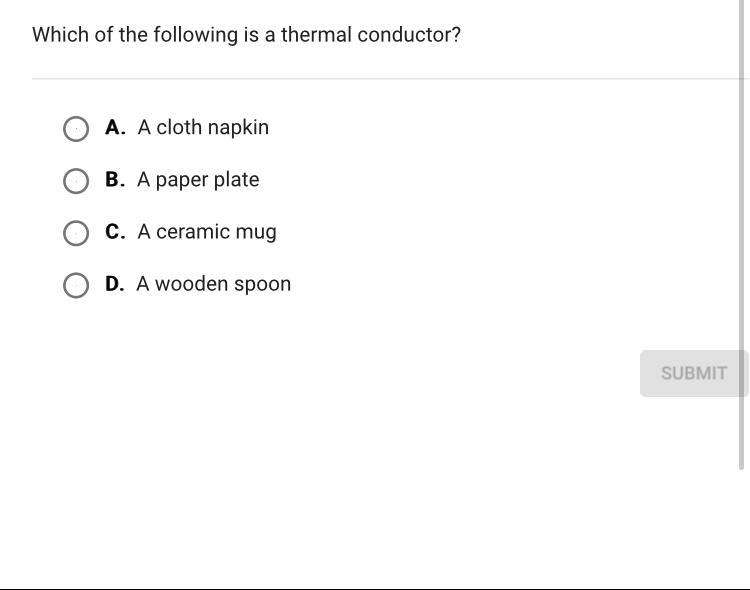Click the word "spoon" in option D
Viewport: 750px width, 590px height.
(264, 284)
